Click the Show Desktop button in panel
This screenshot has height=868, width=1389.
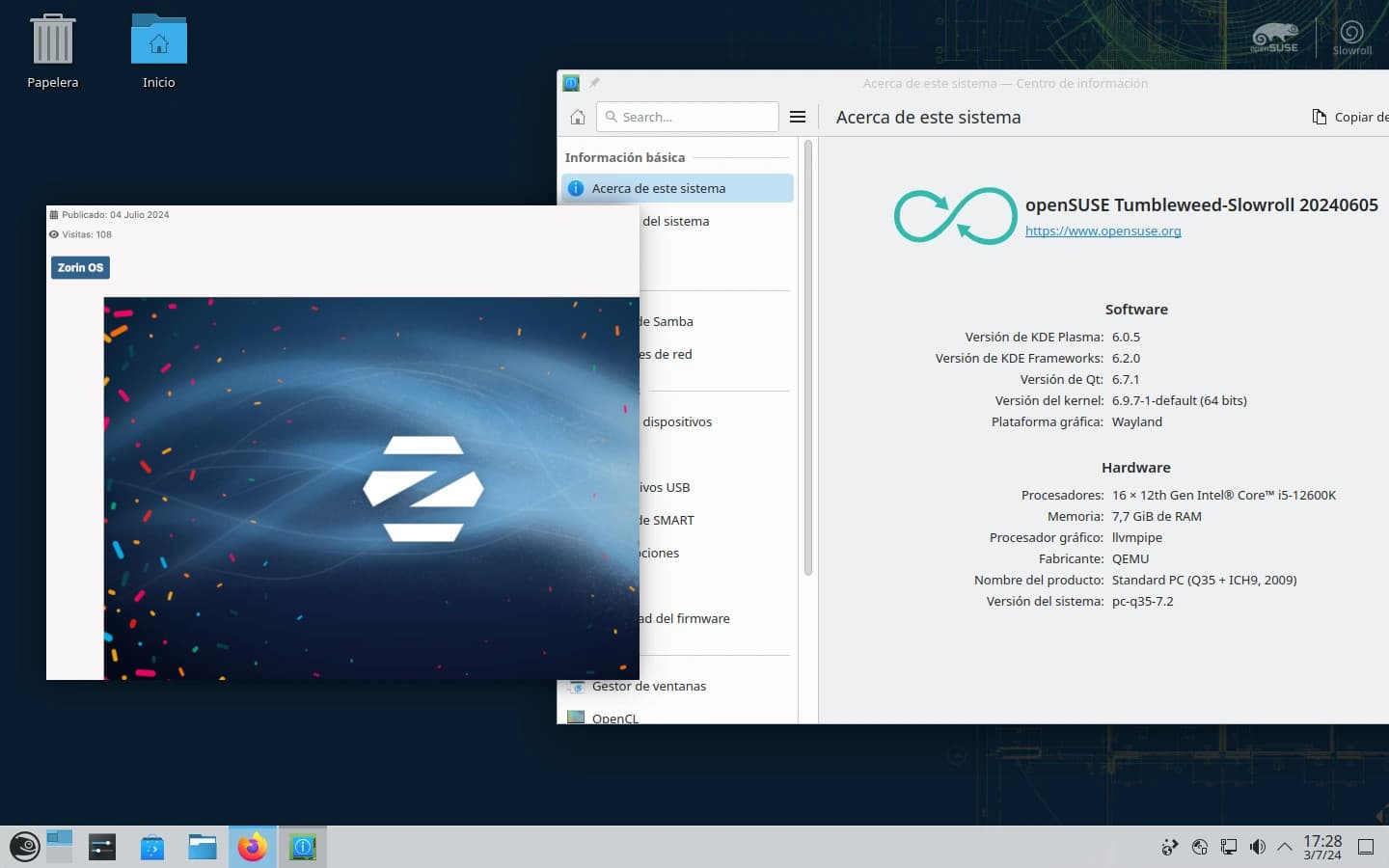(x=1366, y=847)
